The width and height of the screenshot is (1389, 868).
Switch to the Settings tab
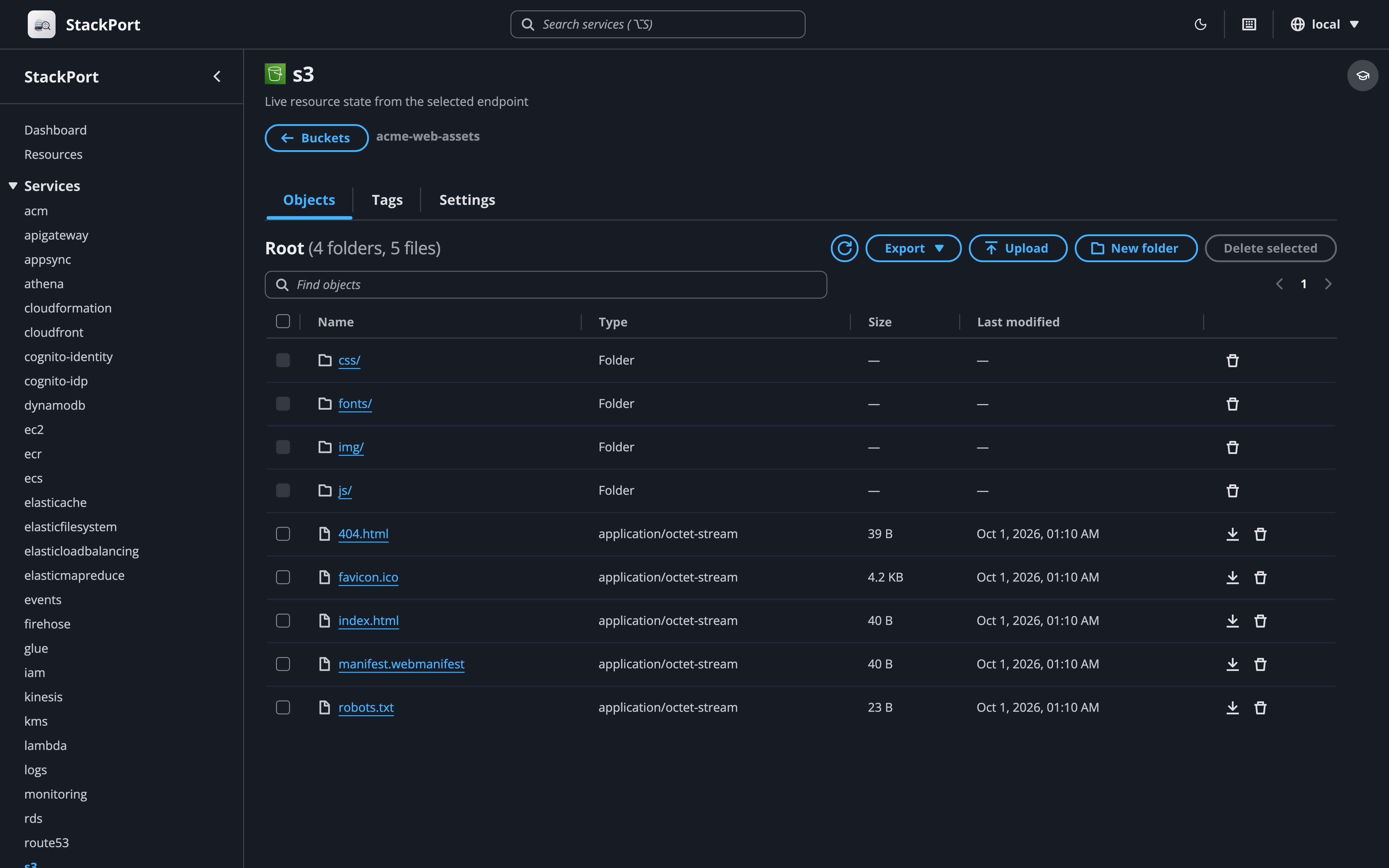click(467, 200)
